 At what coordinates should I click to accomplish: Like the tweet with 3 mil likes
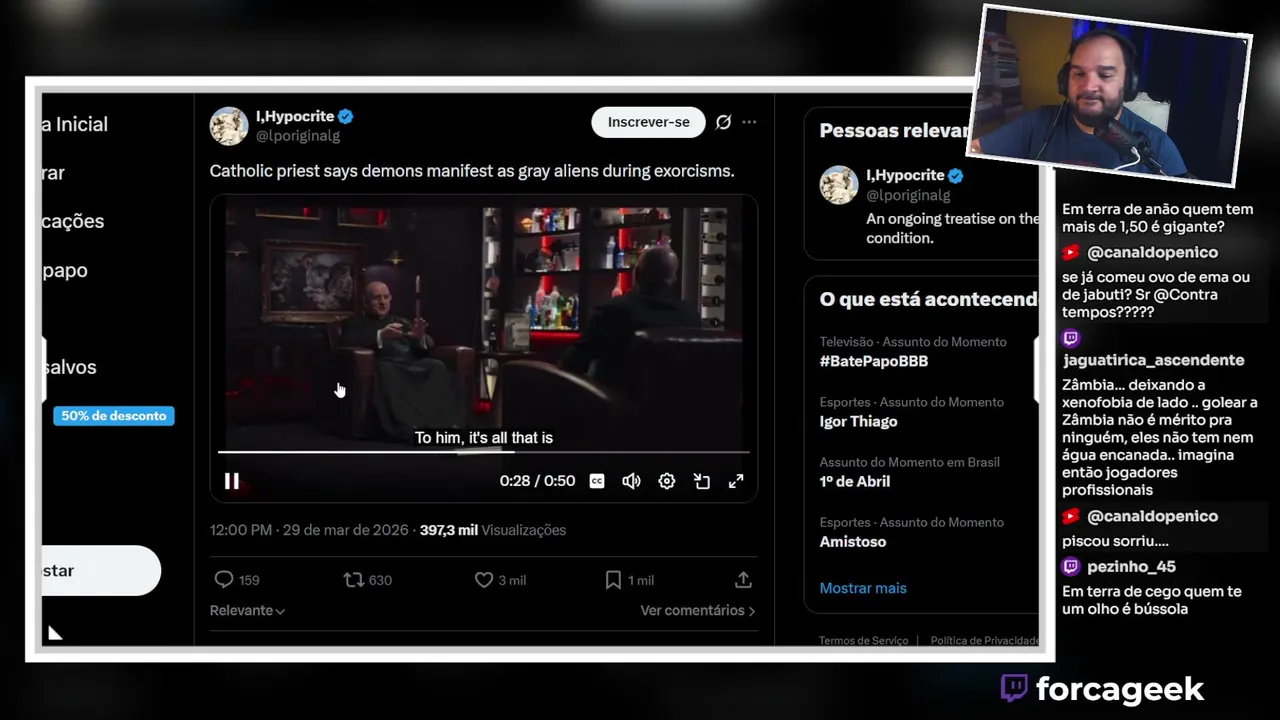tap(500, 580)
